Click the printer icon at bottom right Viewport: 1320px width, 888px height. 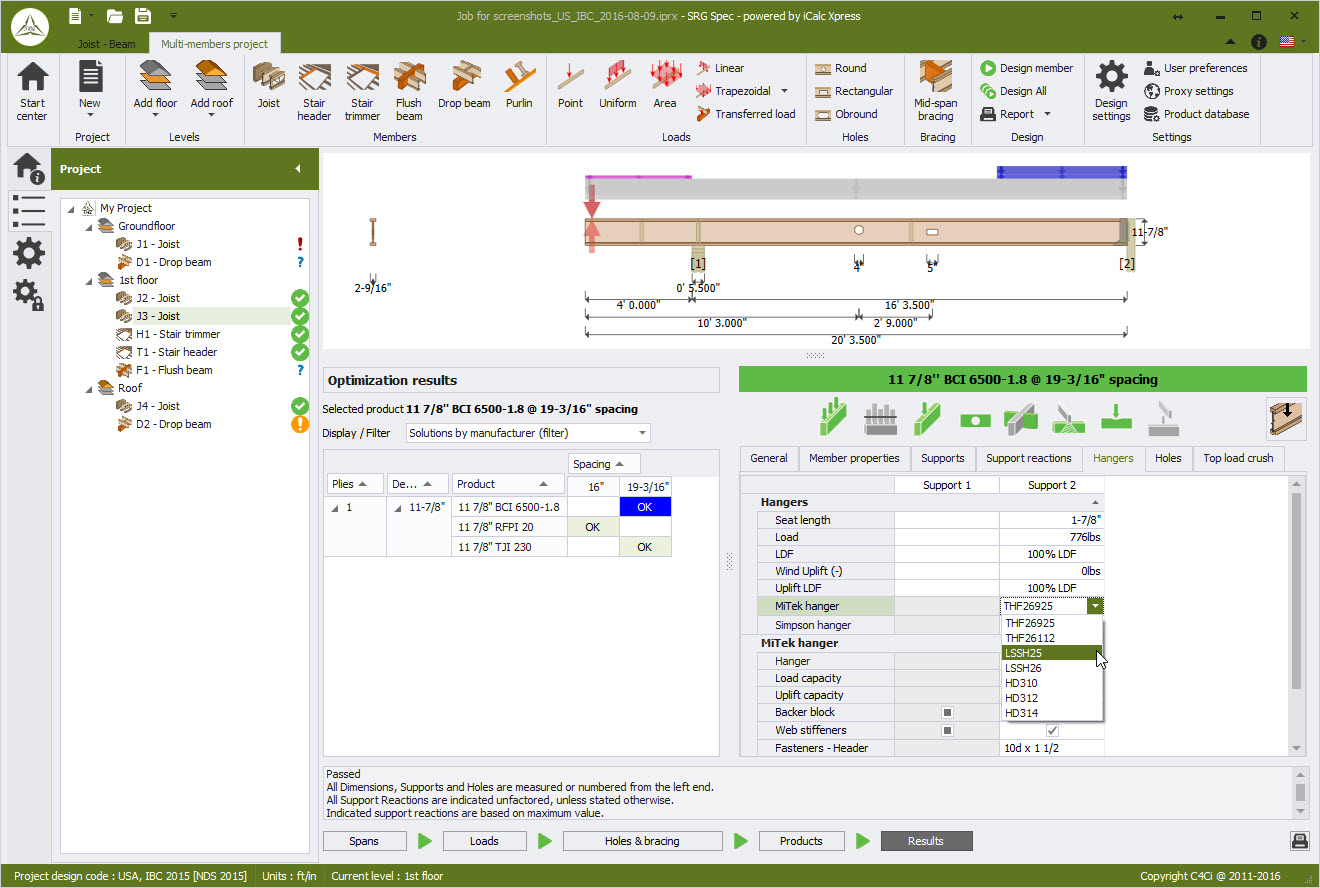(1298, 841)
